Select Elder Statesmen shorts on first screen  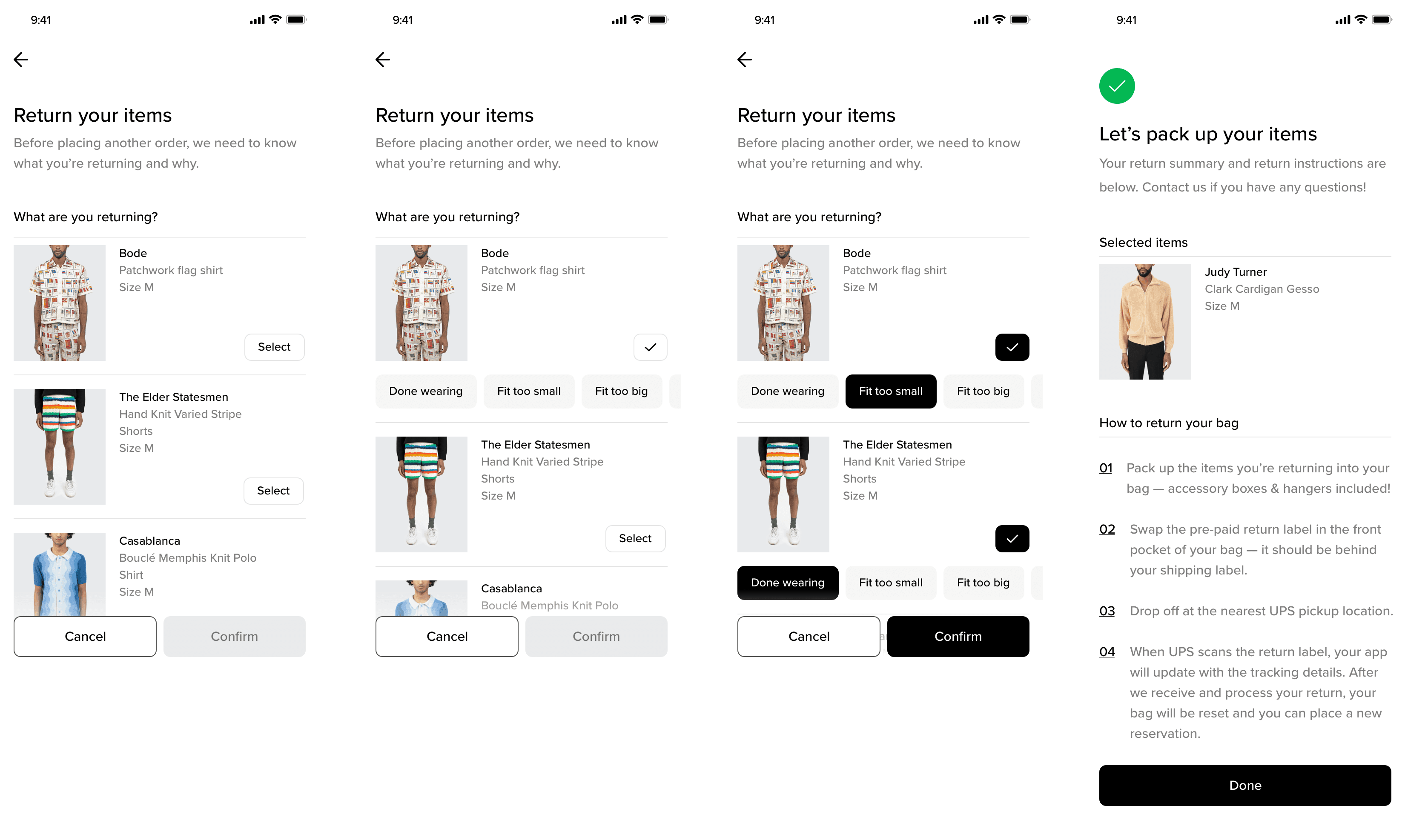(x=273, y=491)
